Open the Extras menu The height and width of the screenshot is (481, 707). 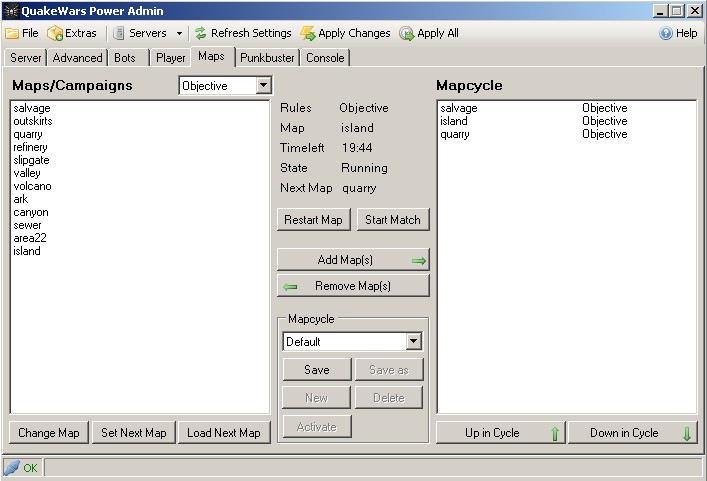[x=72, y=33]
